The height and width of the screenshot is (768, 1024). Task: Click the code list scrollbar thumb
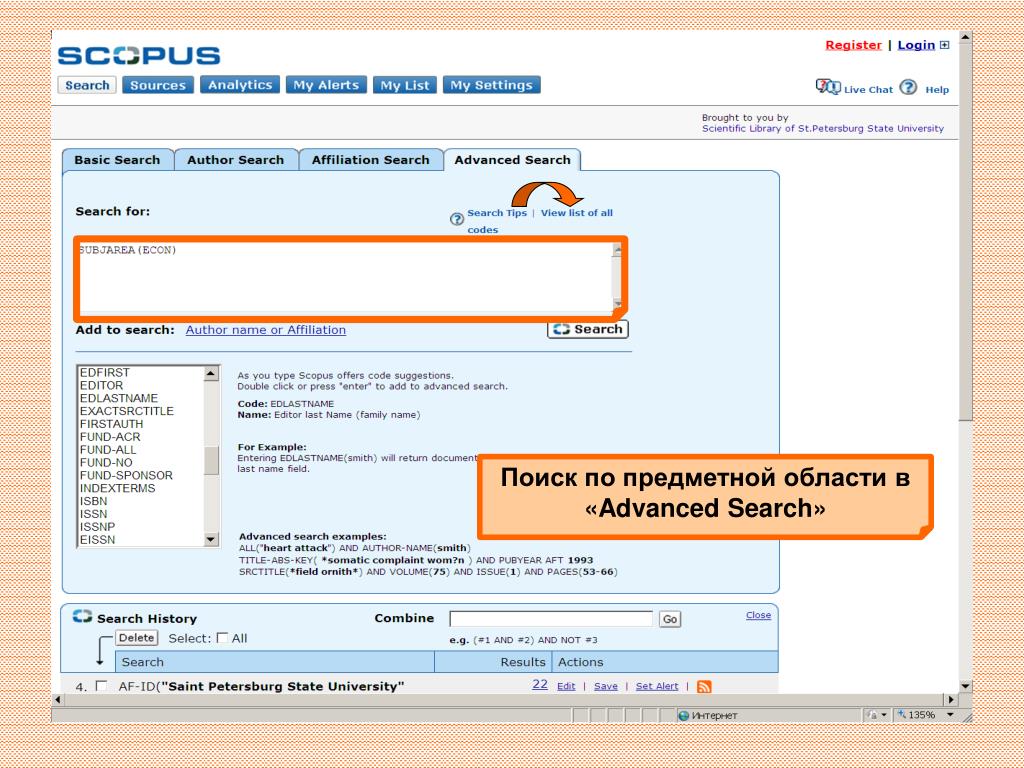tap(211, 460)
